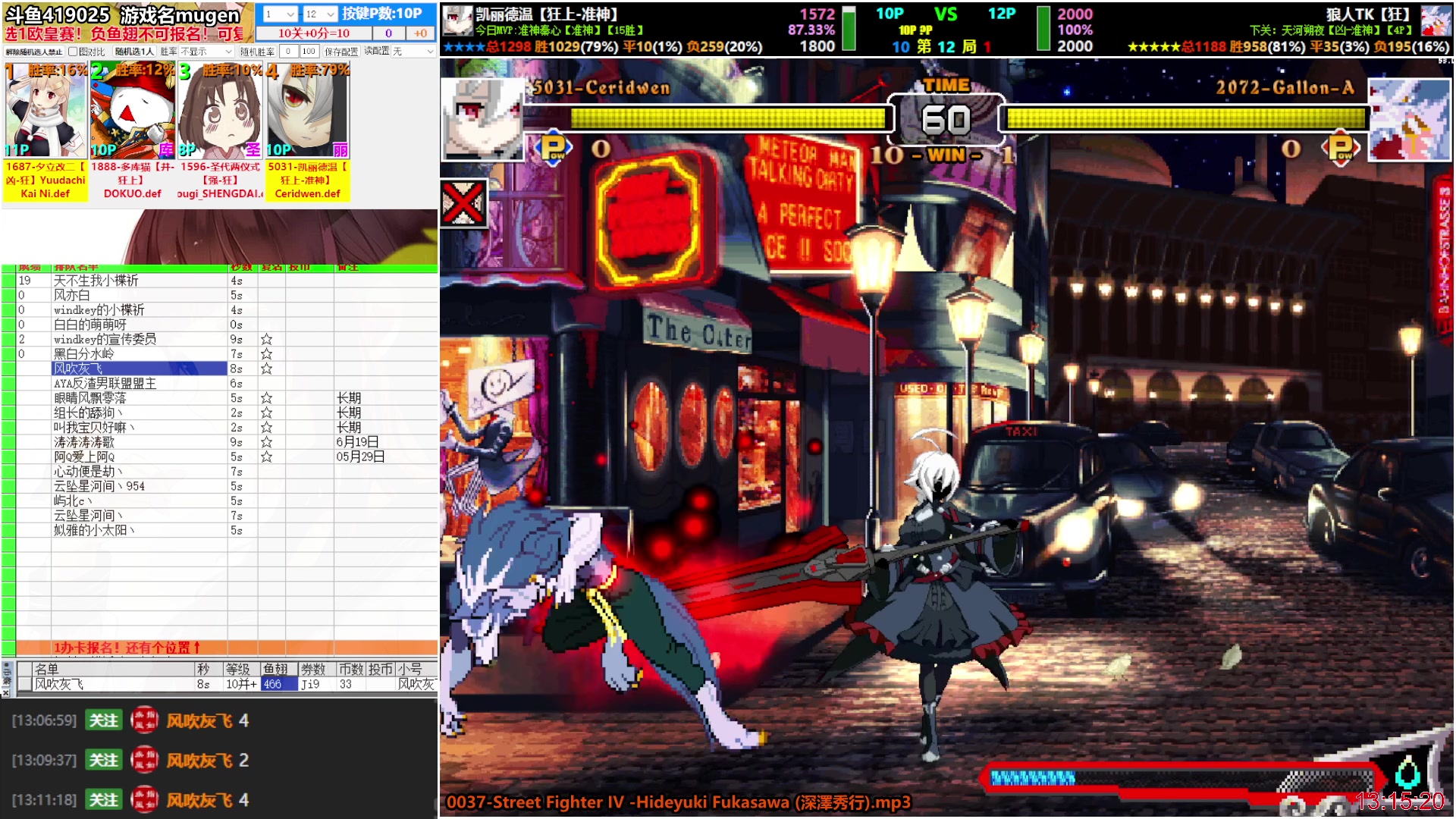
Task: Click the 名单 column header
Action: tap(114, 669)
